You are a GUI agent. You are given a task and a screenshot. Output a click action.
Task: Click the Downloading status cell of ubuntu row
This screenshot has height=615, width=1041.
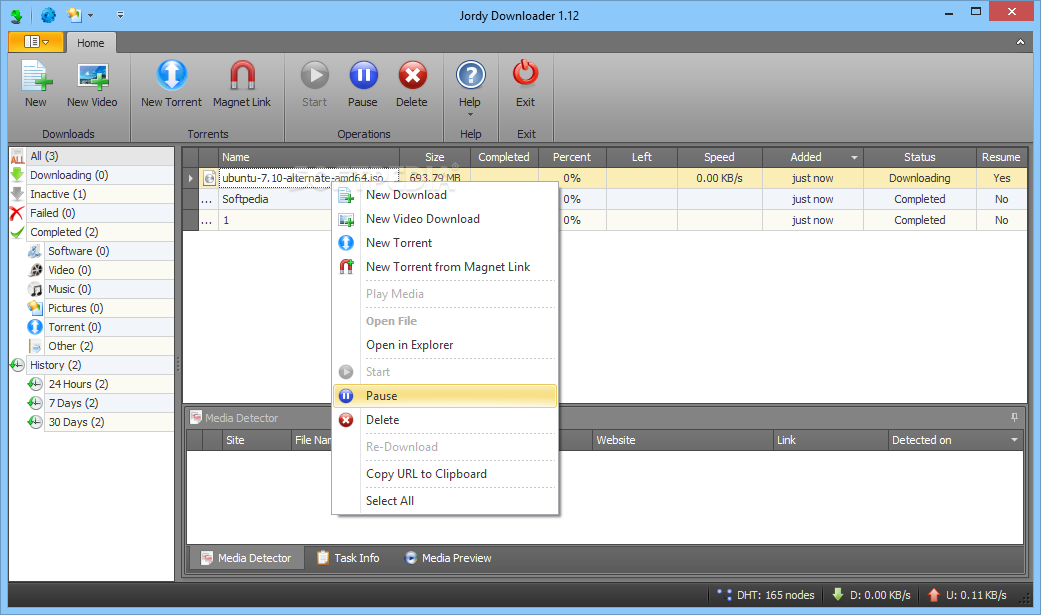click(x=920, y=179)
